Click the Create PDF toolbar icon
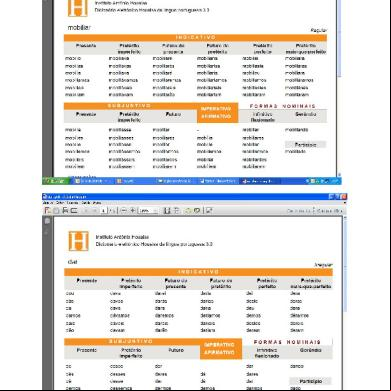The width and height of the screenshot is (391, 391). (x=48, y=210)
